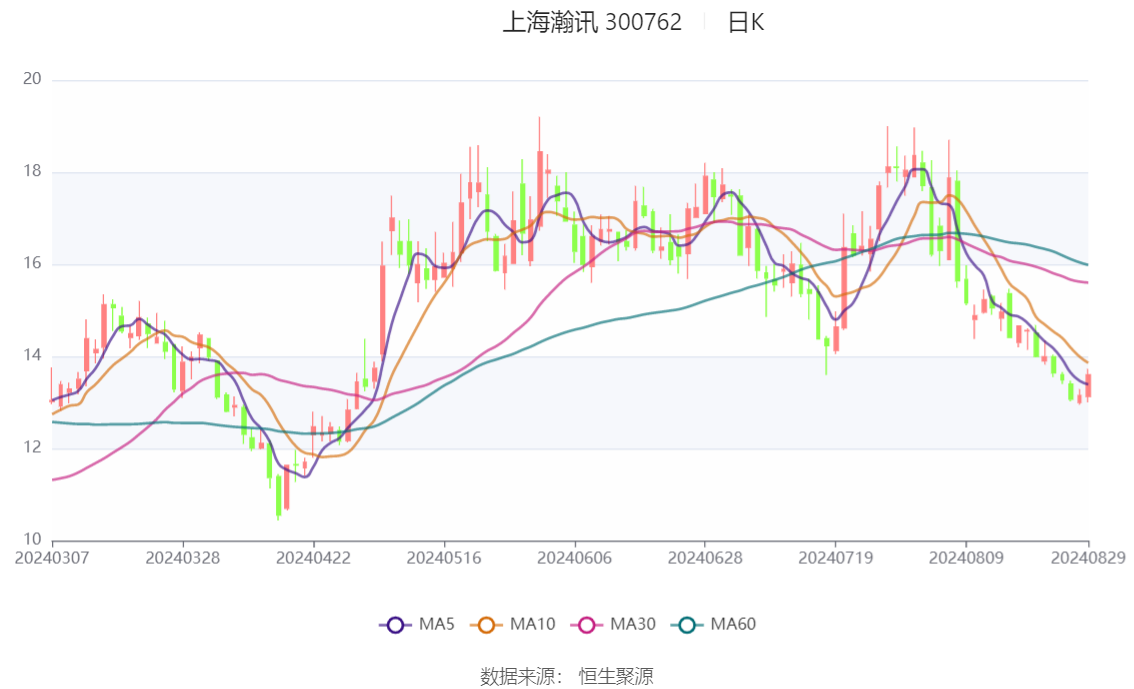Select y-axis value label 12
The height and width of the screenshot is (689, 1134).
[x=32, y=448]
